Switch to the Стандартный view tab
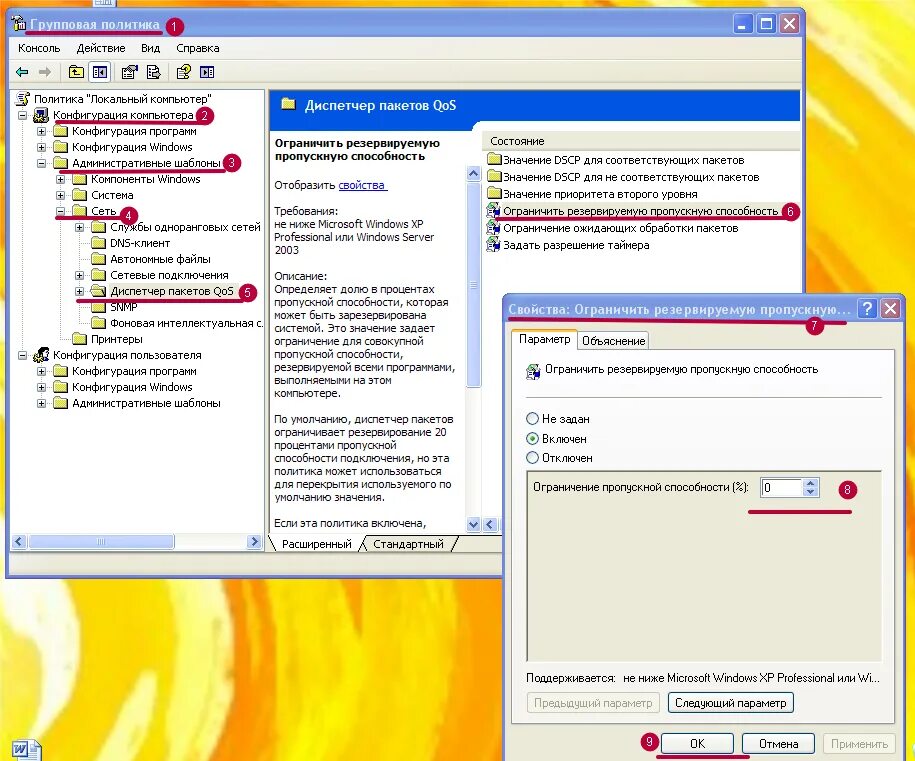 (x=408, y=544)
